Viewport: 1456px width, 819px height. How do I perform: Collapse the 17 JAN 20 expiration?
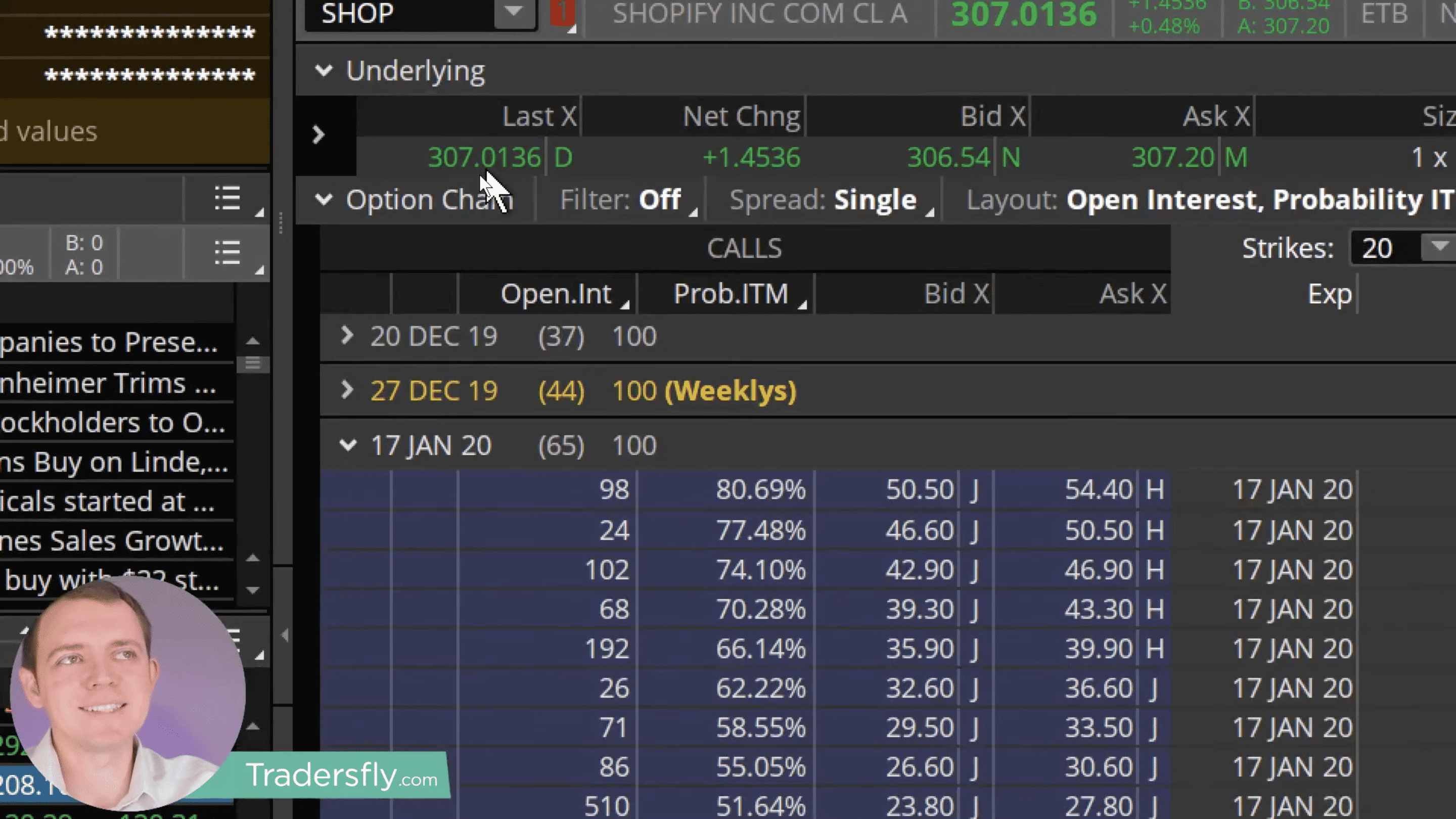(348, 445)
